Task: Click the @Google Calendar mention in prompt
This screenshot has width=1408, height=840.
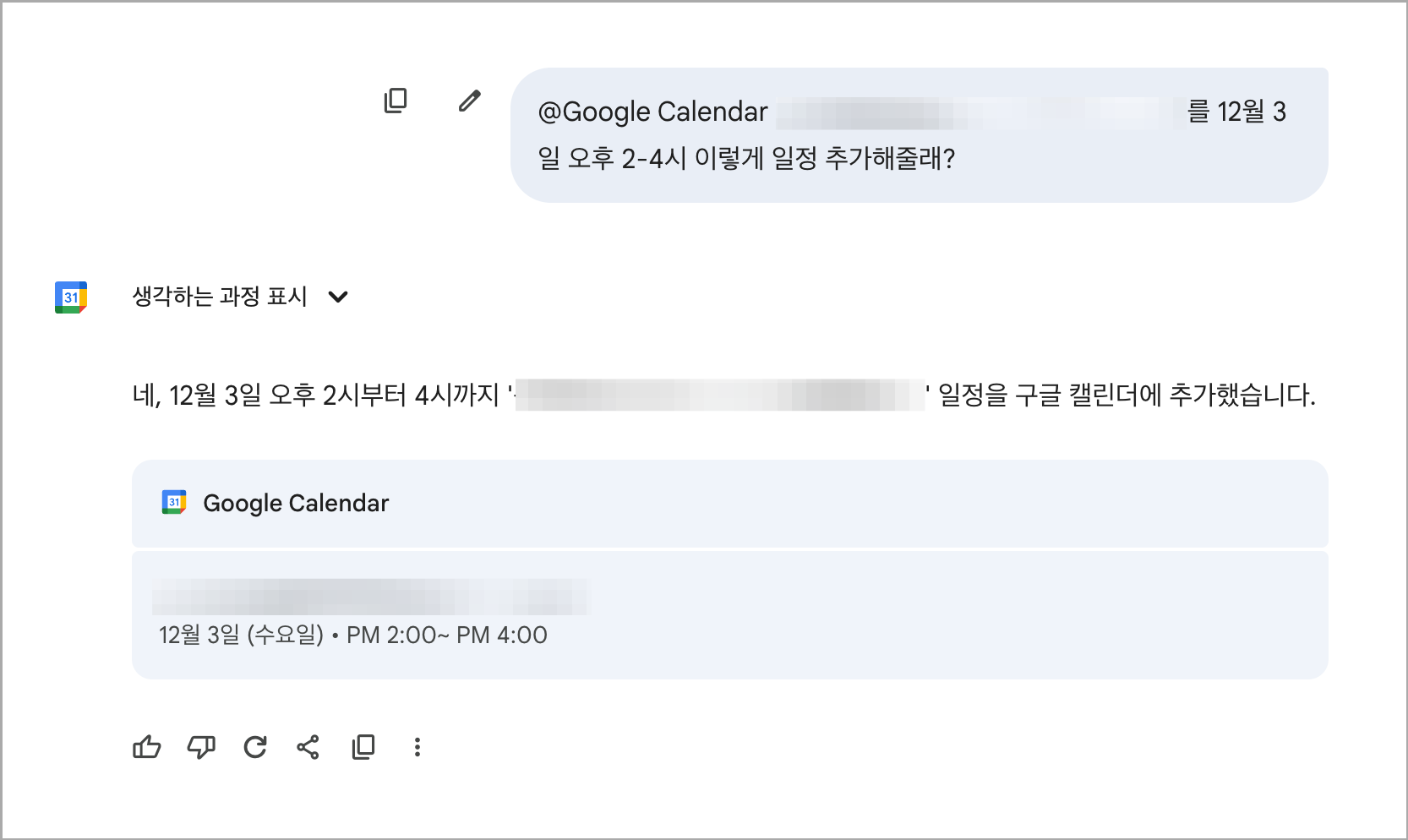Action: (652, 112)
